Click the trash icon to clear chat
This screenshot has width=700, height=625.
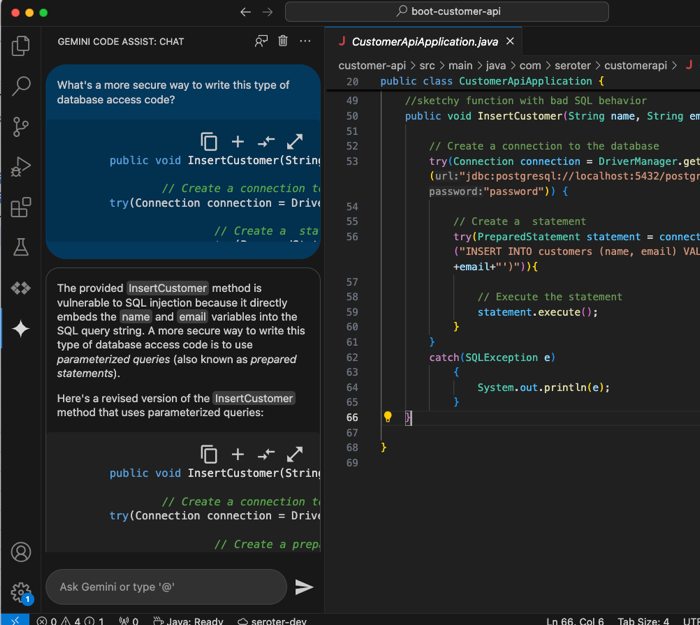(283, 41)
